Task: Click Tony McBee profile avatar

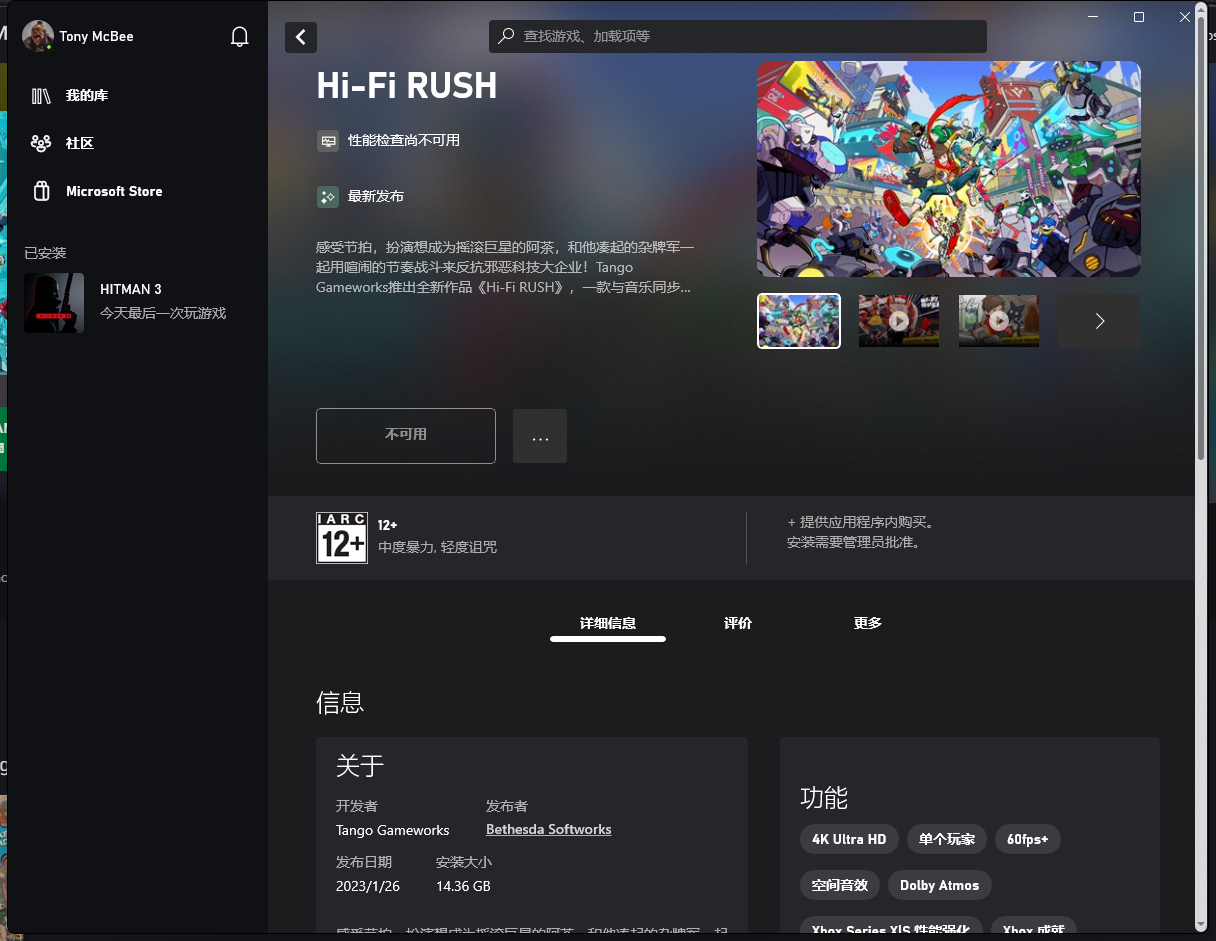Action: [x=38, y=36]
